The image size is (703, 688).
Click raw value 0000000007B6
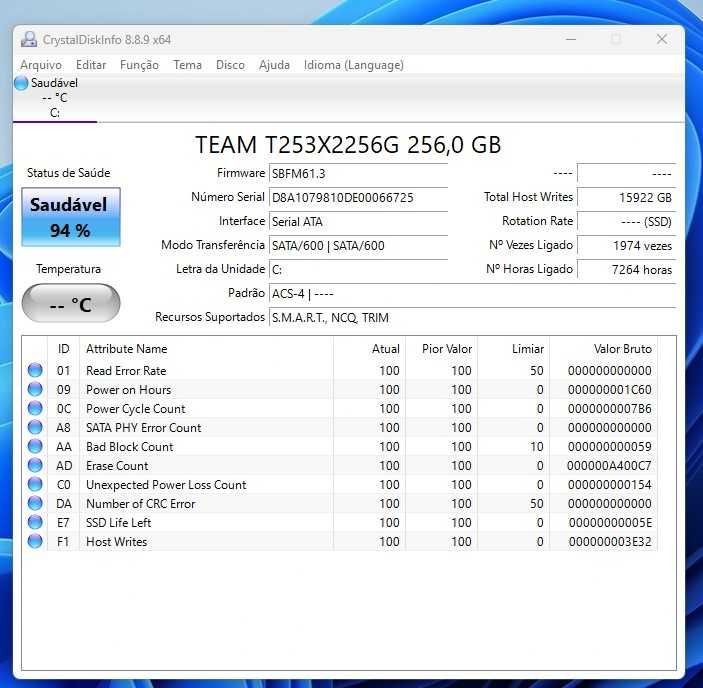(609, 409)
